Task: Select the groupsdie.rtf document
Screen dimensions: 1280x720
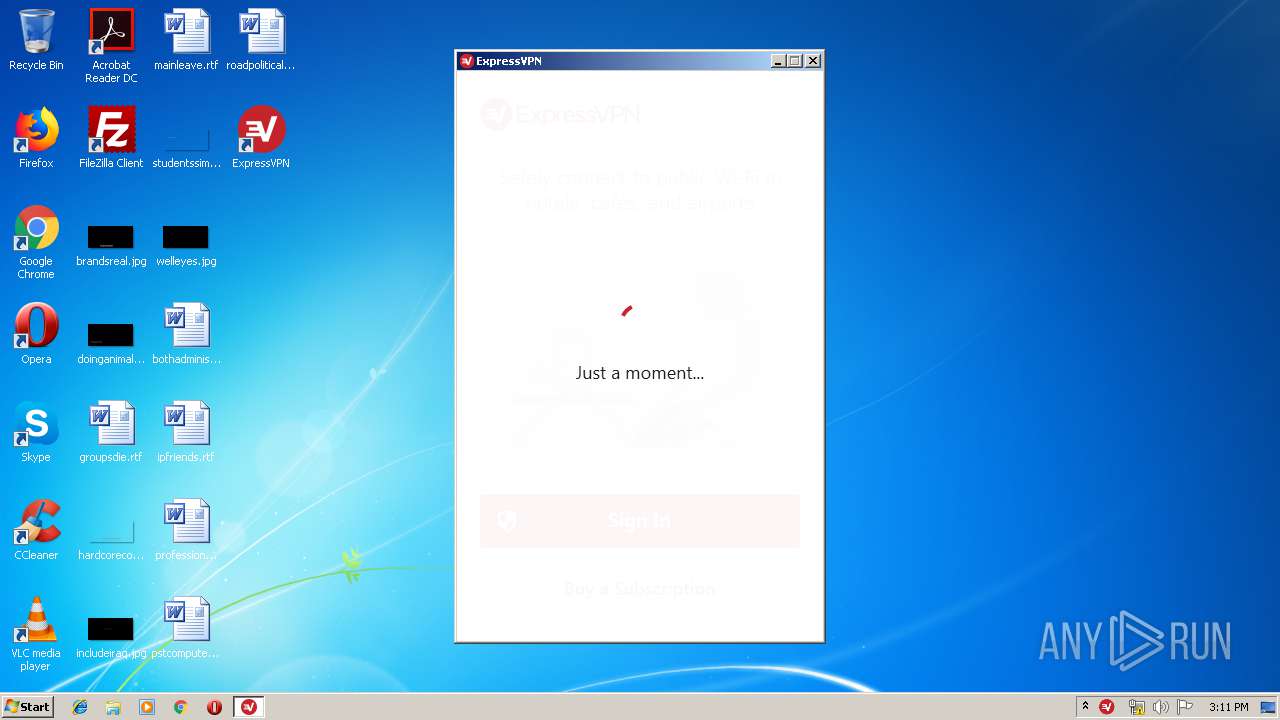Action: tap(111, 432)
